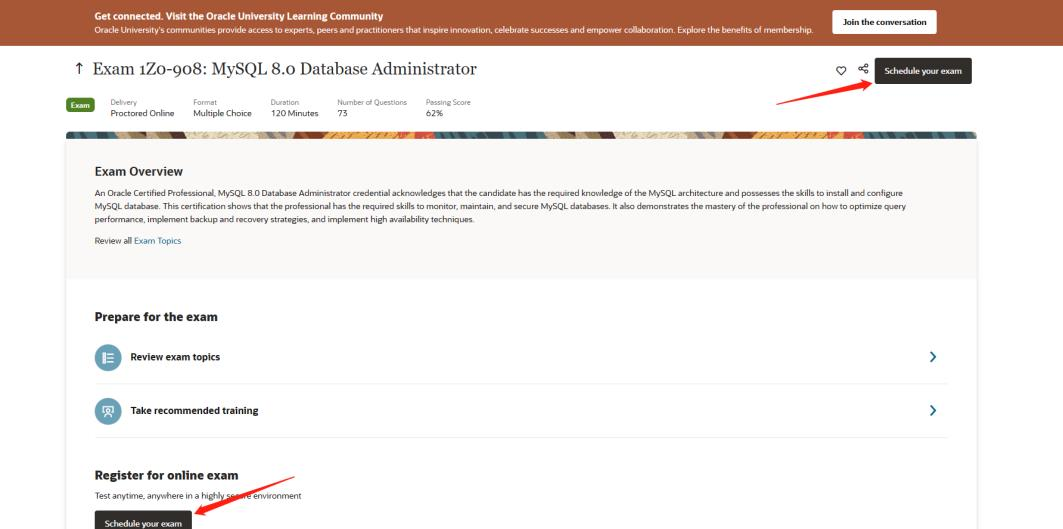Click the Review exam topics list icon
The image size is (1063, 529).
click(108, 357)
